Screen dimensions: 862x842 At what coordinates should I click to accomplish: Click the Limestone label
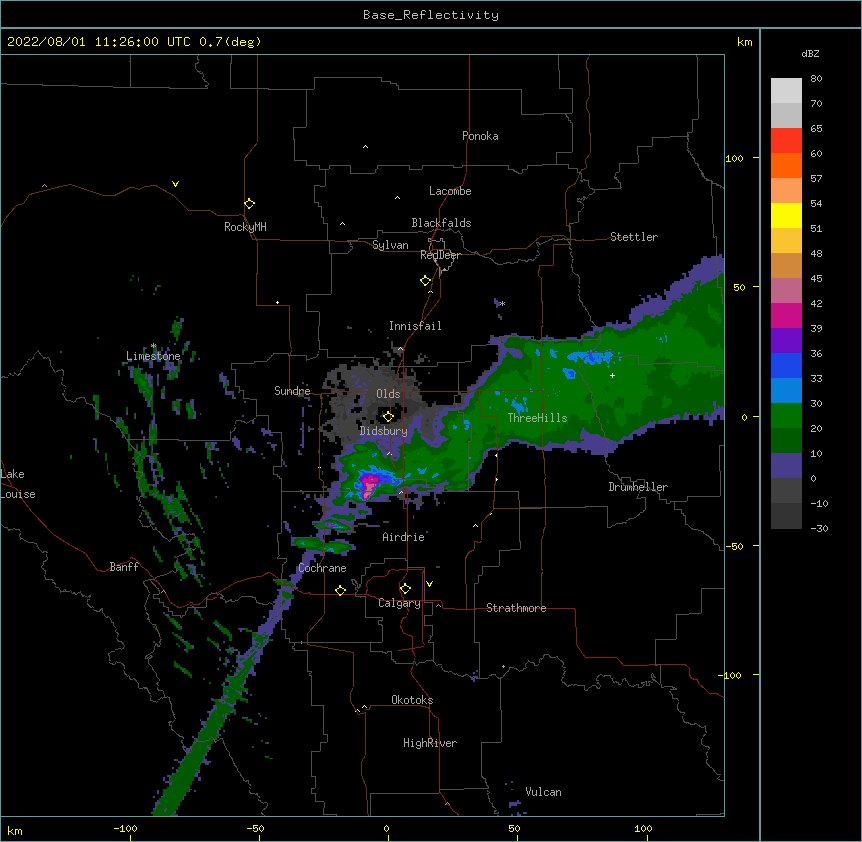[x=153, y=356]
